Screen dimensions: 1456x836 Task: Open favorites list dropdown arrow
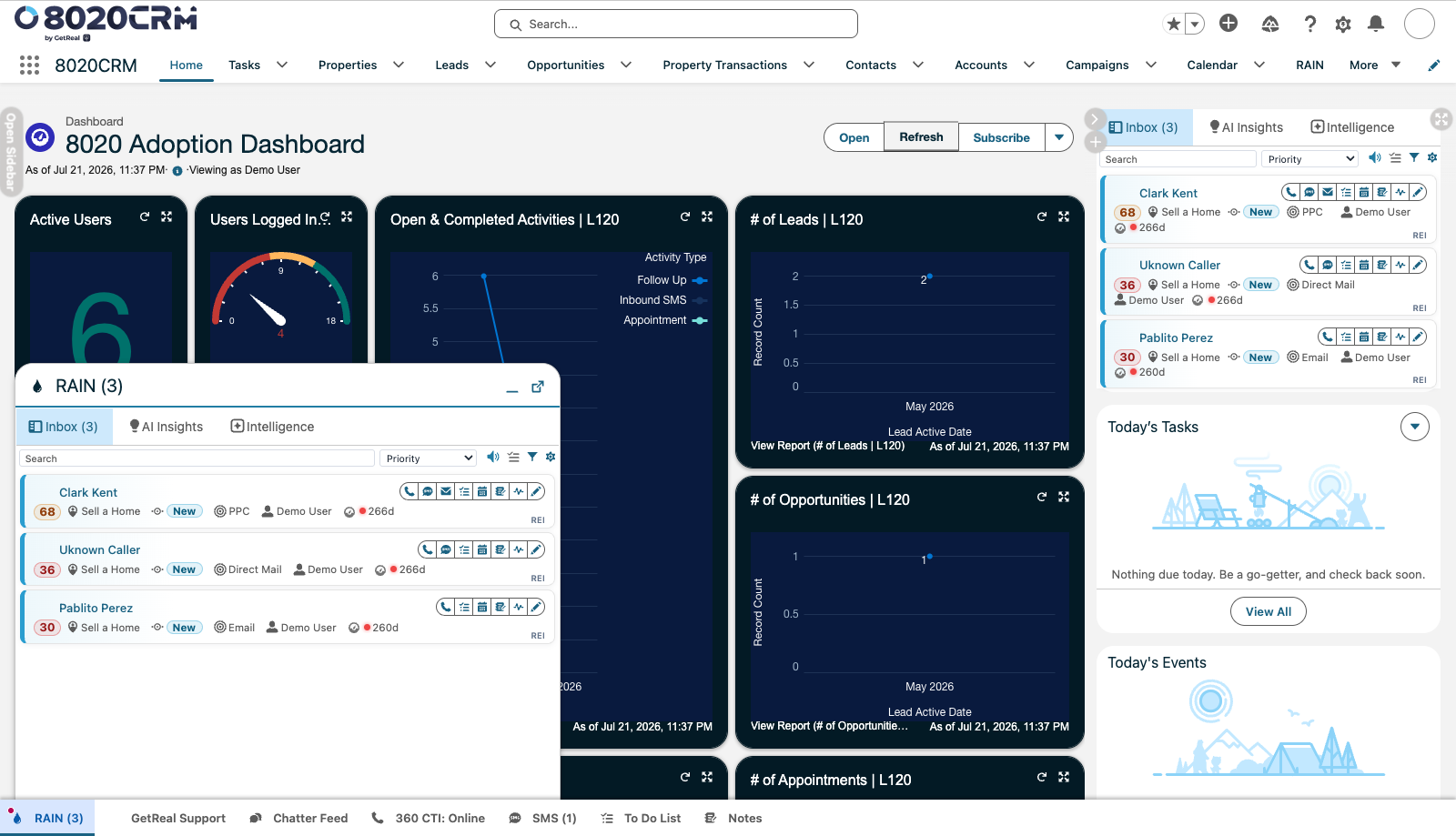click(1195, 25)
